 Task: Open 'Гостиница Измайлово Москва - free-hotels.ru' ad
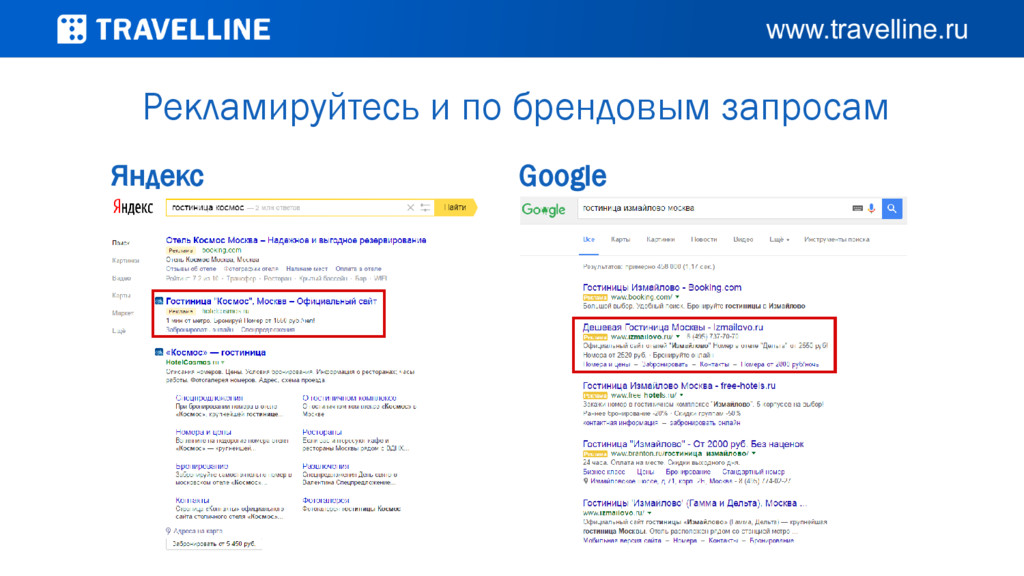[679, 385]
